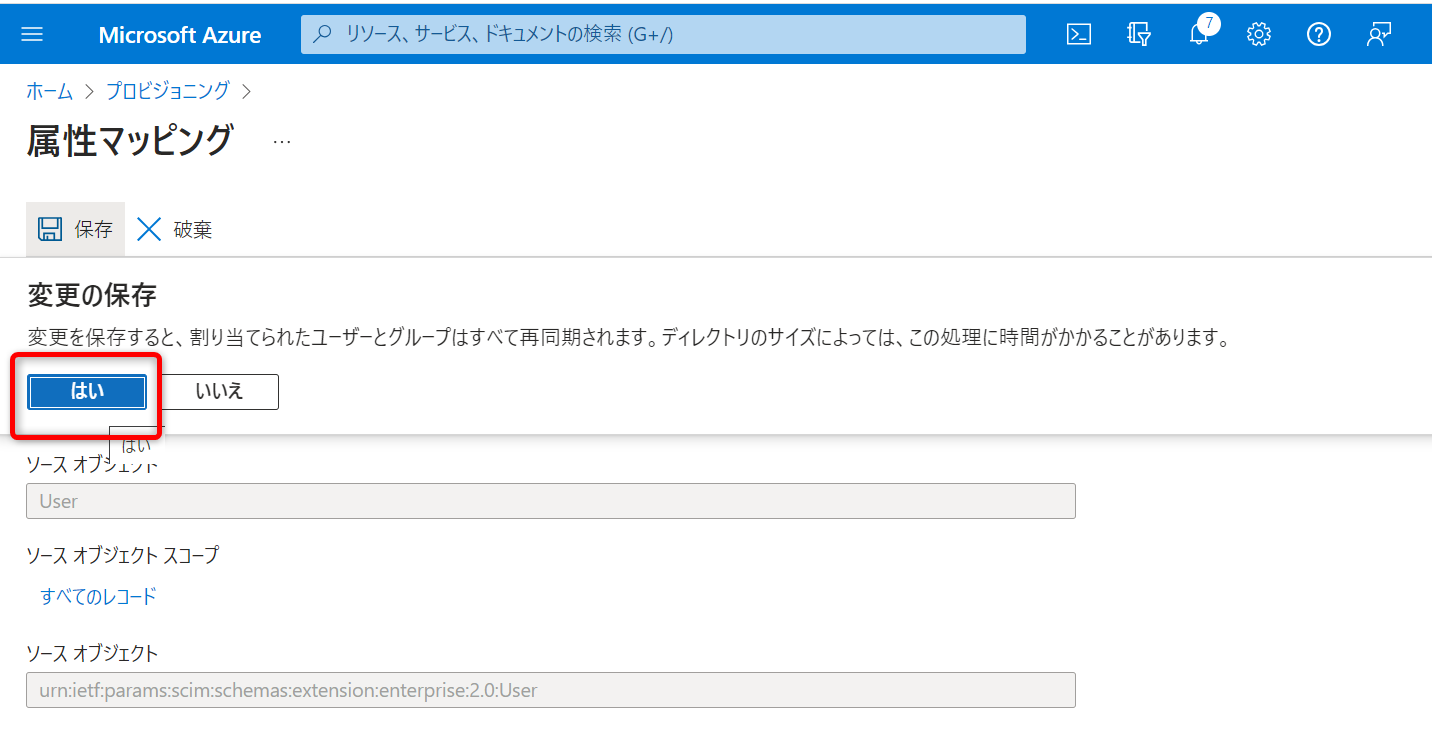Open portal settings gear
1432x733 pixels.
coord(1258,34)
